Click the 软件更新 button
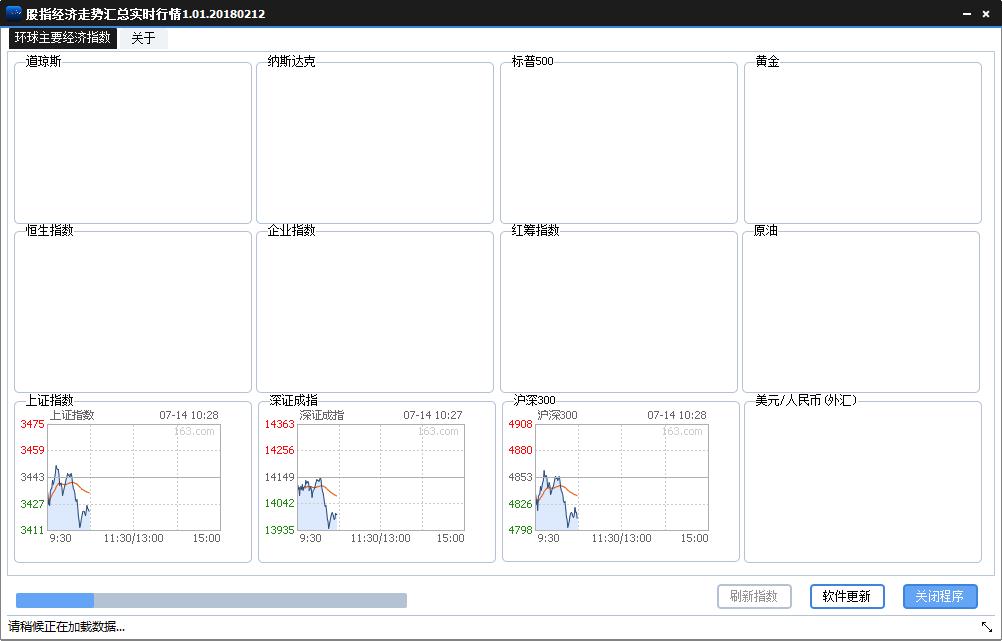This screenshot has height=641, width=1002. (x=847, y=596)
